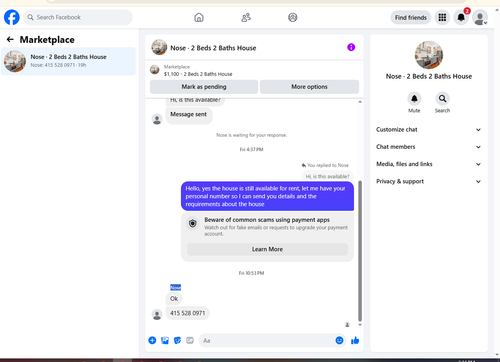Click the sender avatar beside Message sent
500x362 pixels.
[157, 119]
